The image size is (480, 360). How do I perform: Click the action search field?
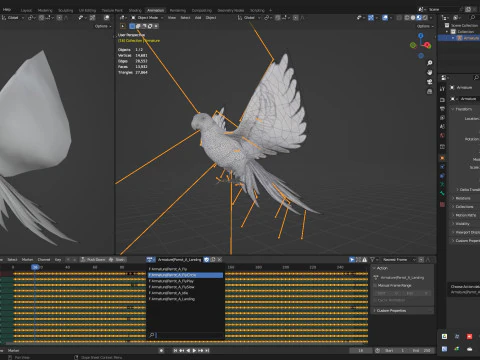pyautogui.click(x=185, y=335)
